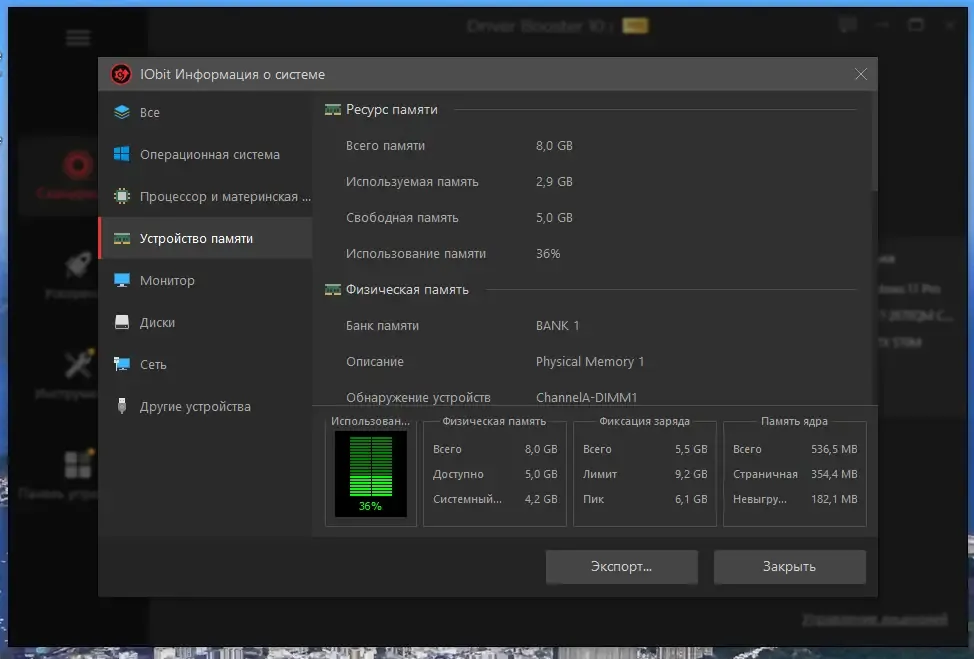Click the Windows logo icon for Операционная система
The image size is (974, 659).
122,154
